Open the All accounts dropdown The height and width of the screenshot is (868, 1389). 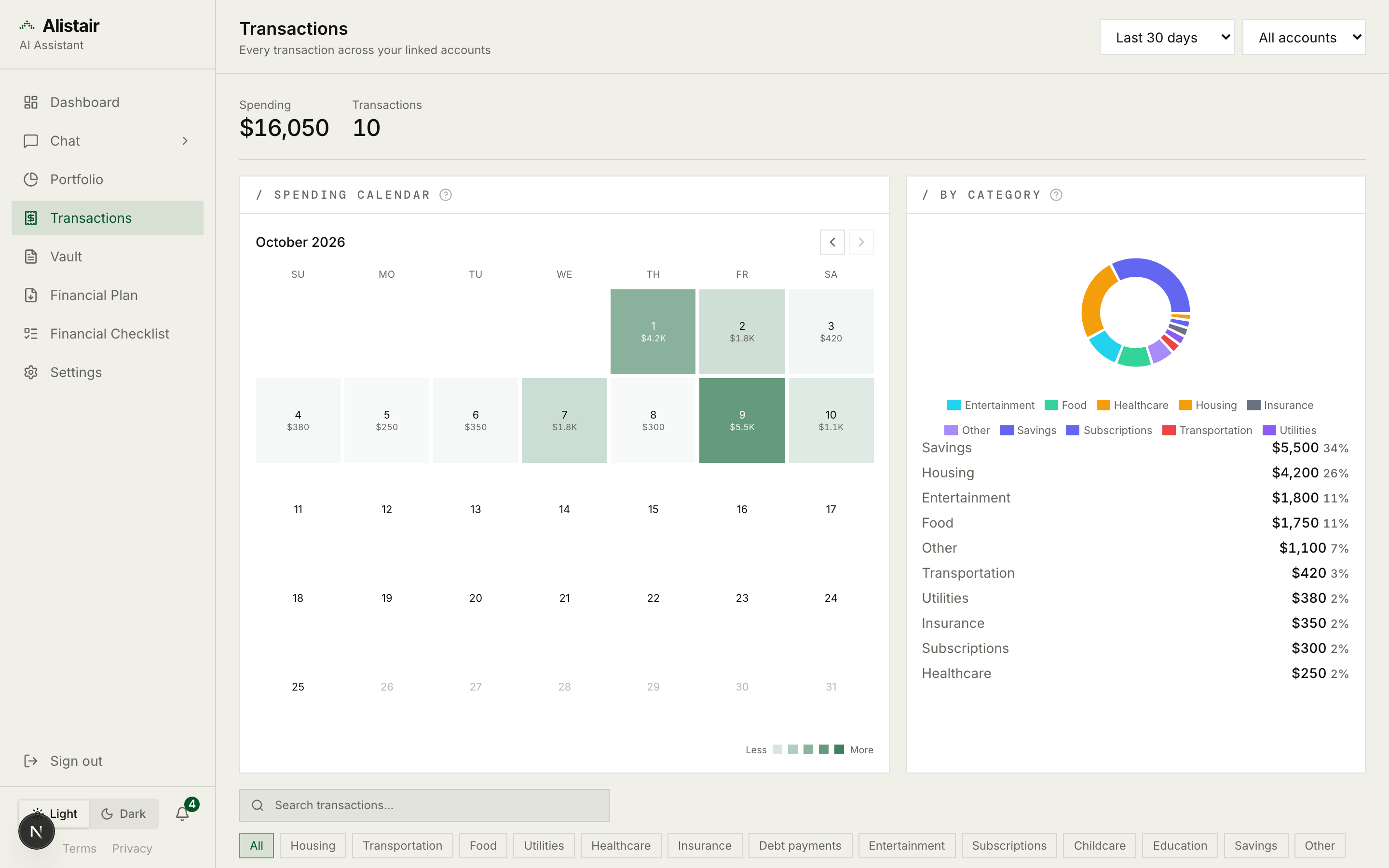pos(1304,37)
